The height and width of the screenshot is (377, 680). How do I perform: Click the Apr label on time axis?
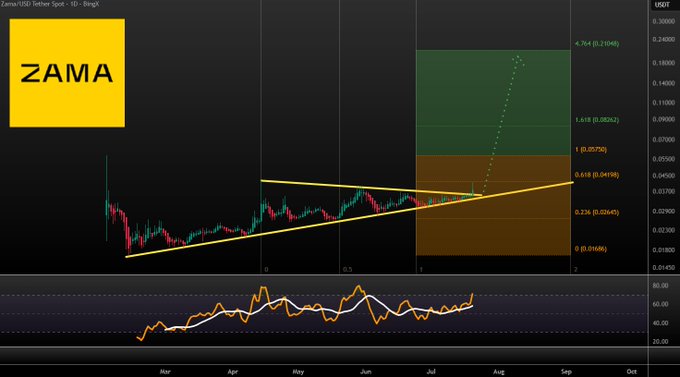(233, 372)
